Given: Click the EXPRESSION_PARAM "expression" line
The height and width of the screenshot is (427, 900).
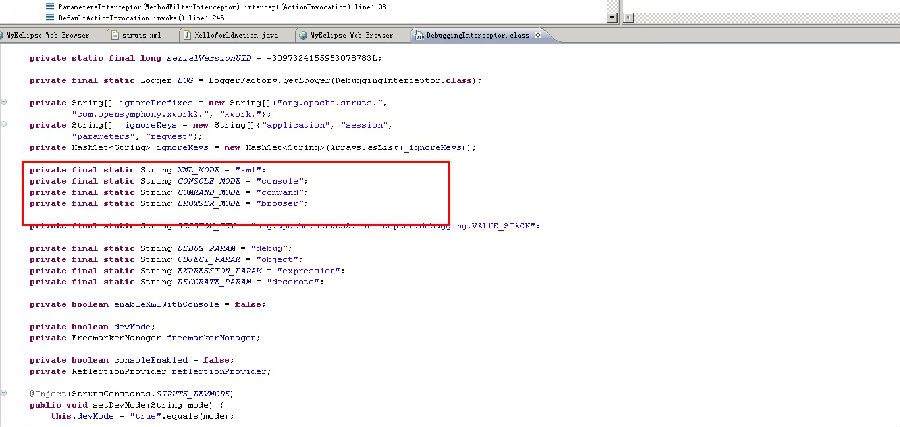Looking at the screenshot, I should point(187,270).
